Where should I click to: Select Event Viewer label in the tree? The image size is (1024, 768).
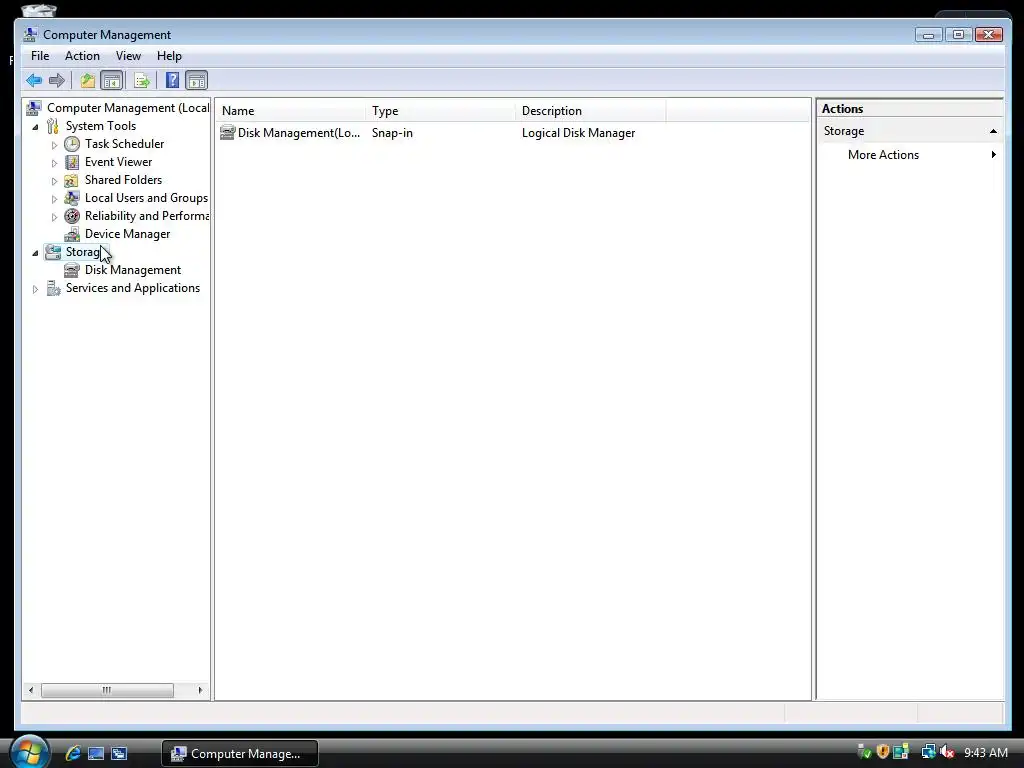pyautogui.click(x=118, y=162)
